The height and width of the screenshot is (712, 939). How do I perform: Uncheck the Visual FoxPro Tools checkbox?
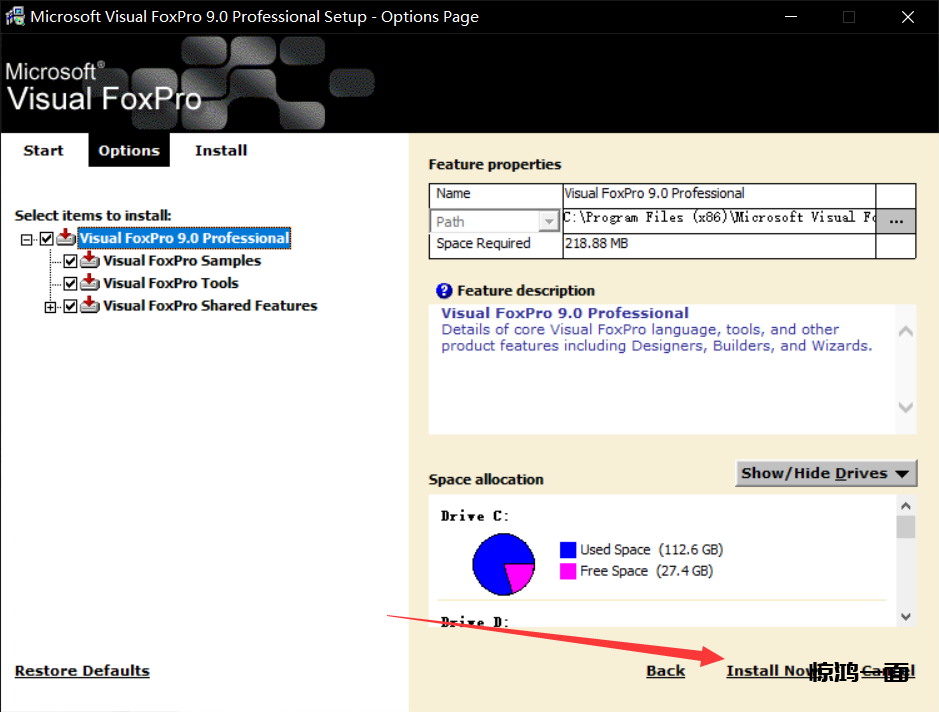(x=70, y=284)
